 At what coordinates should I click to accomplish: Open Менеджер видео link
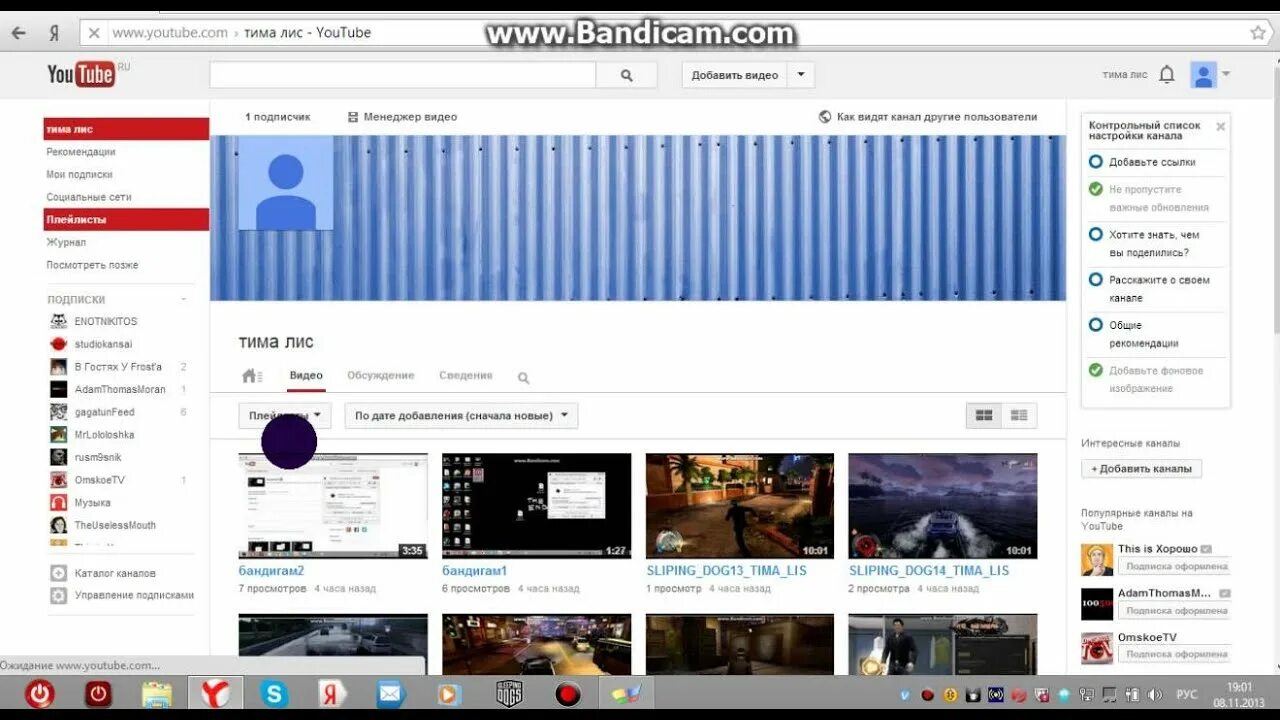click(402, 117)
